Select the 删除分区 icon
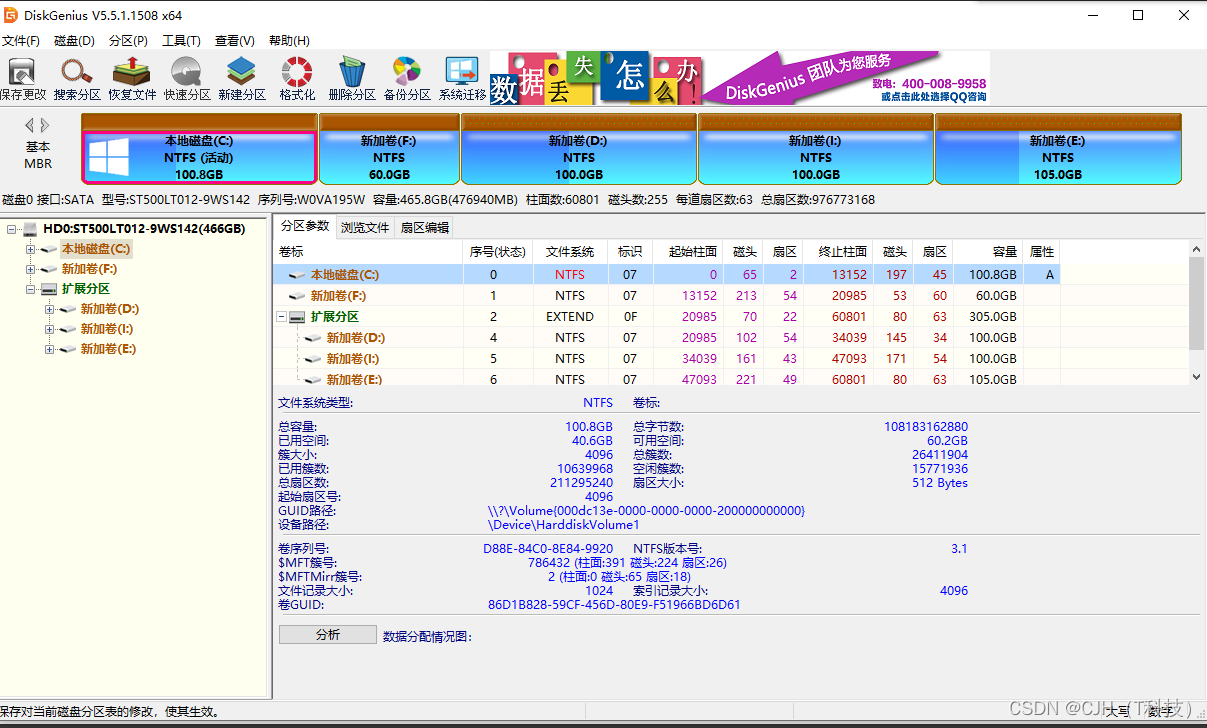Screen dimensions: 1207x728 coord(351,78)
